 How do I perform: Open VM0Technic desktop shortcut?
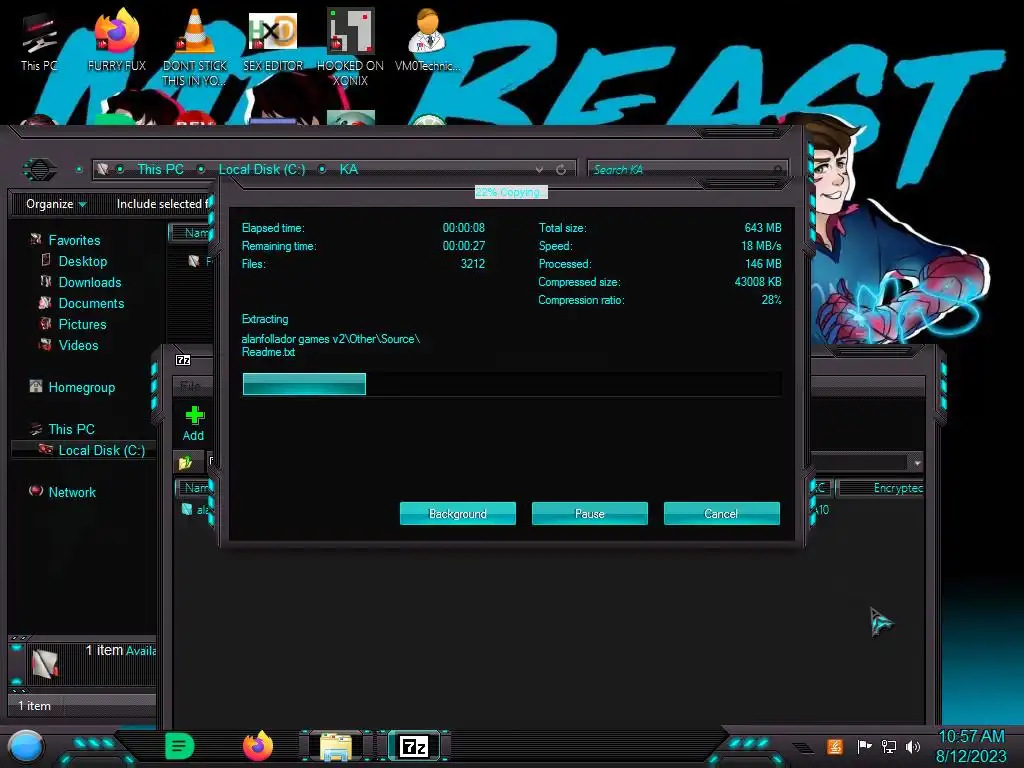(x=427, y=39)
